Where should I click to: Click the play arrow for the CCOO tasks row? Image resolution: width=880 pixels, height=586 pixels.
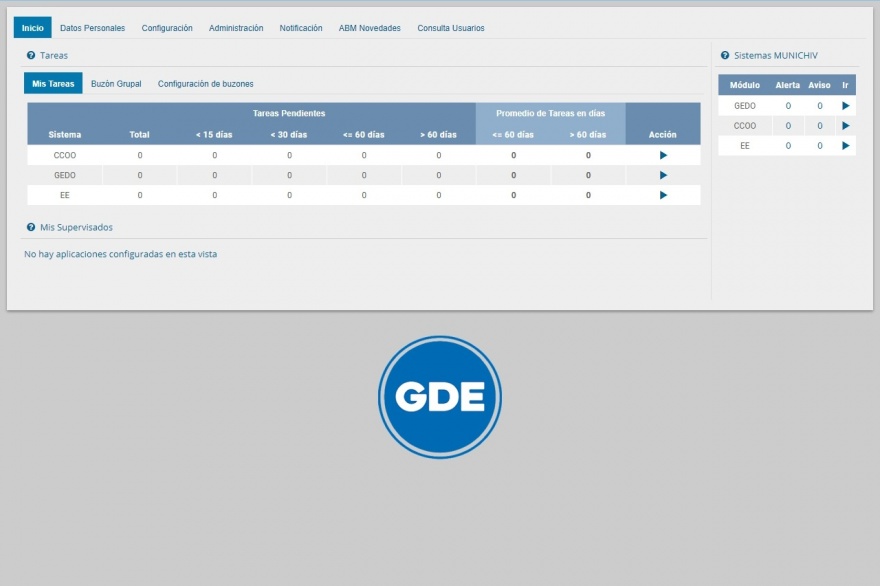663,155
